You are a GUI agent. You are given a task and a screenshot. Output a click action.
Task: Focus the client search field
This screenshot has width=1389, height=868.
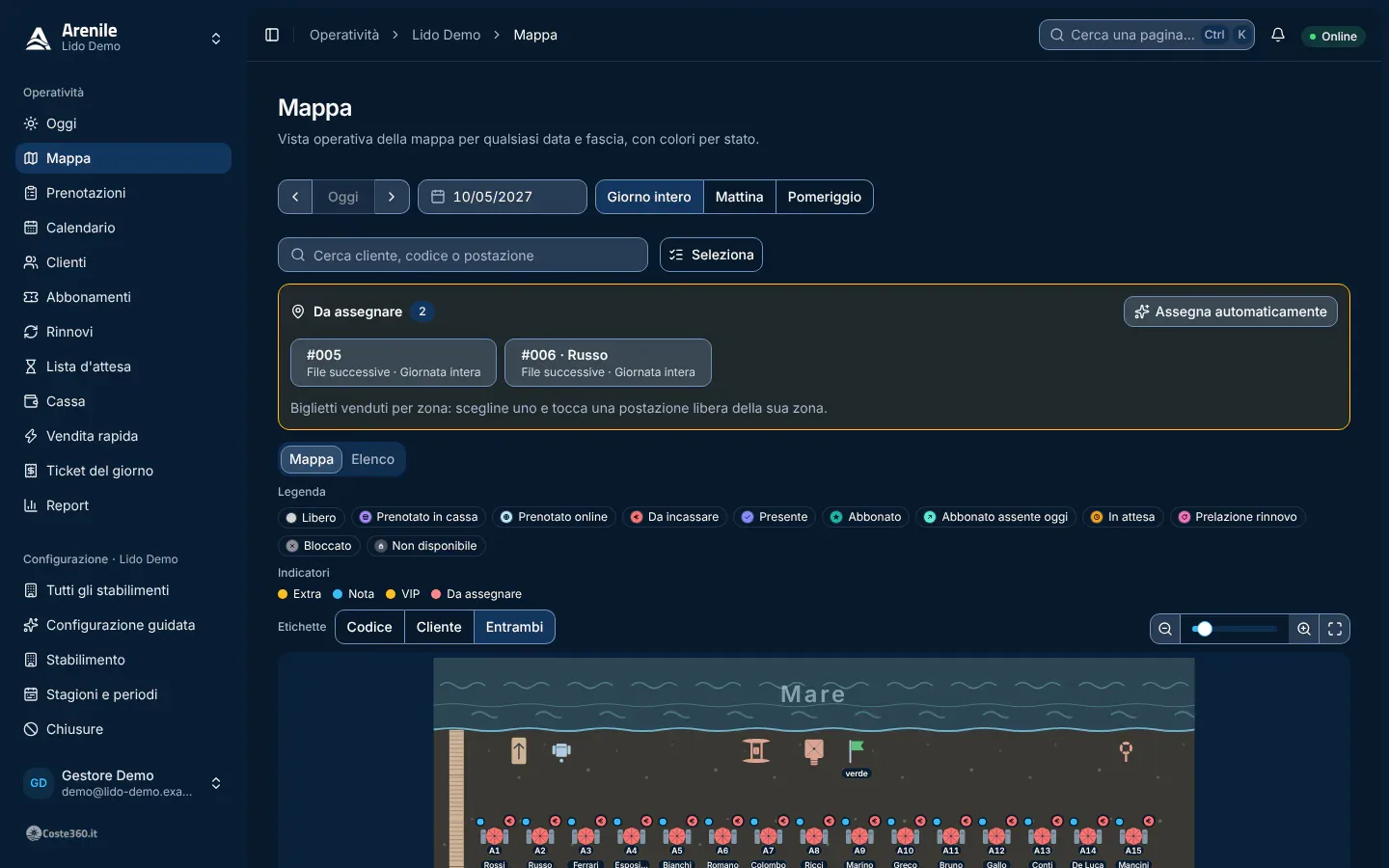coord(463,255)
